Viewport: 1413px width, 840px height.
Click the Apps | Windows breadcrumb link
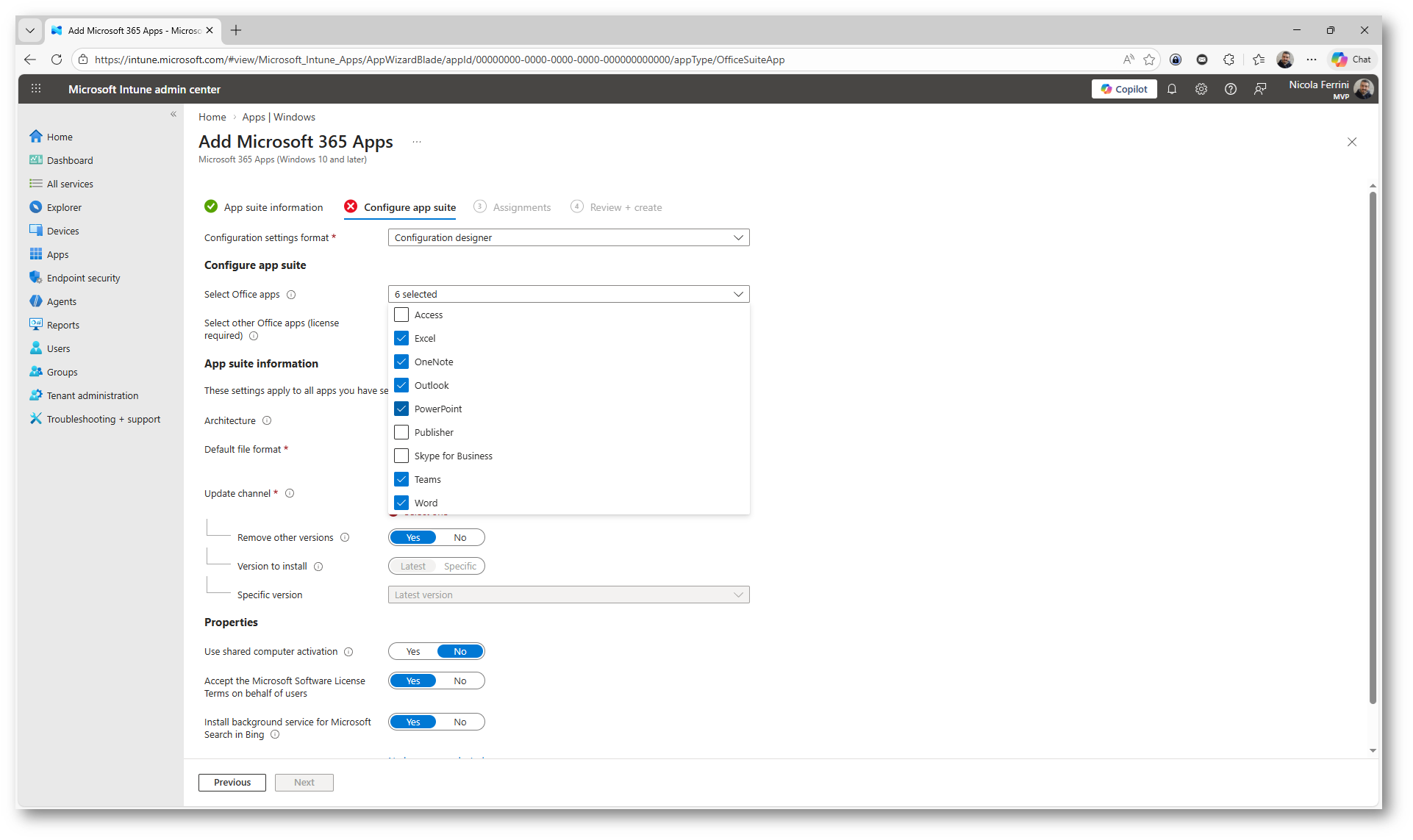[x=279, y=117]
